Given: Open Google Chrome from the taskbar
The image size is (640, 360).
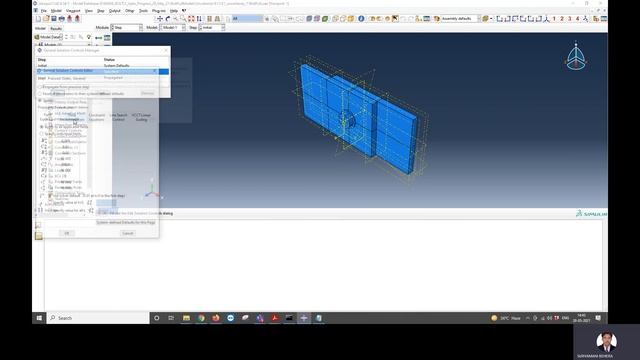Looking at the screenshot, I should 201,318.
